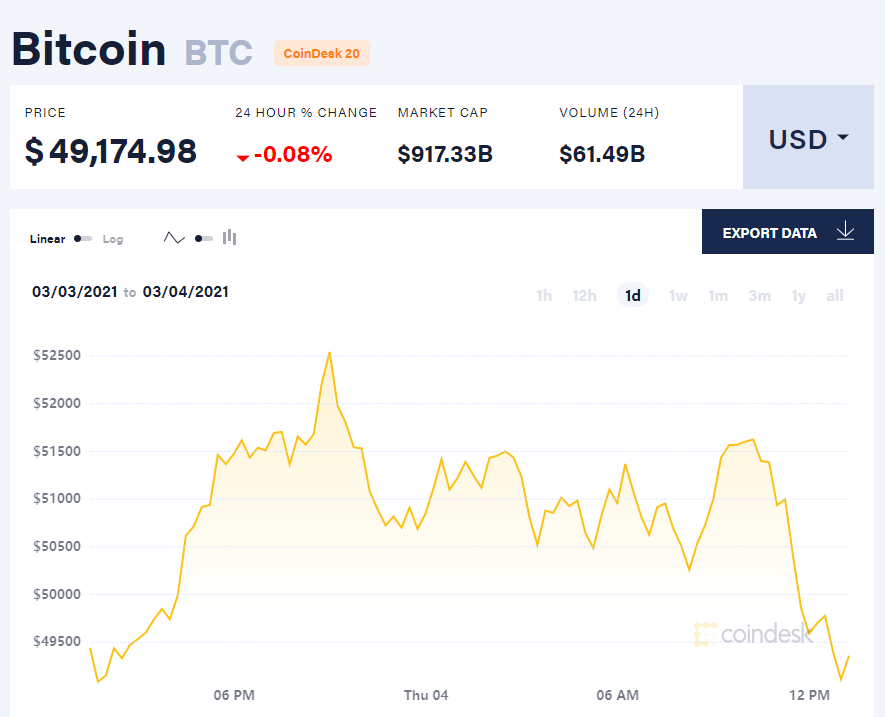Viewport: 885px width, 717px height.
Task: Select the Log scale label
Action: pos(112,239)
